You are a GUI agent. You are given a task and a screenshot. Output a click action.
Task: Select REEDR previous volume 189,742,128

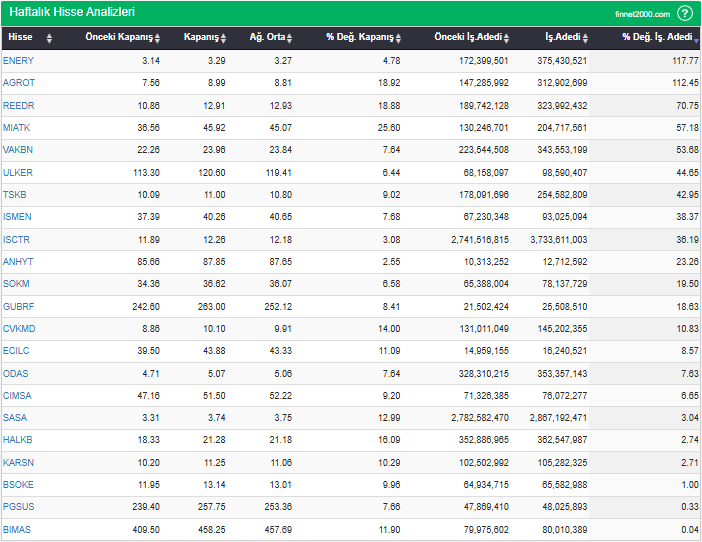pos(484,106)
